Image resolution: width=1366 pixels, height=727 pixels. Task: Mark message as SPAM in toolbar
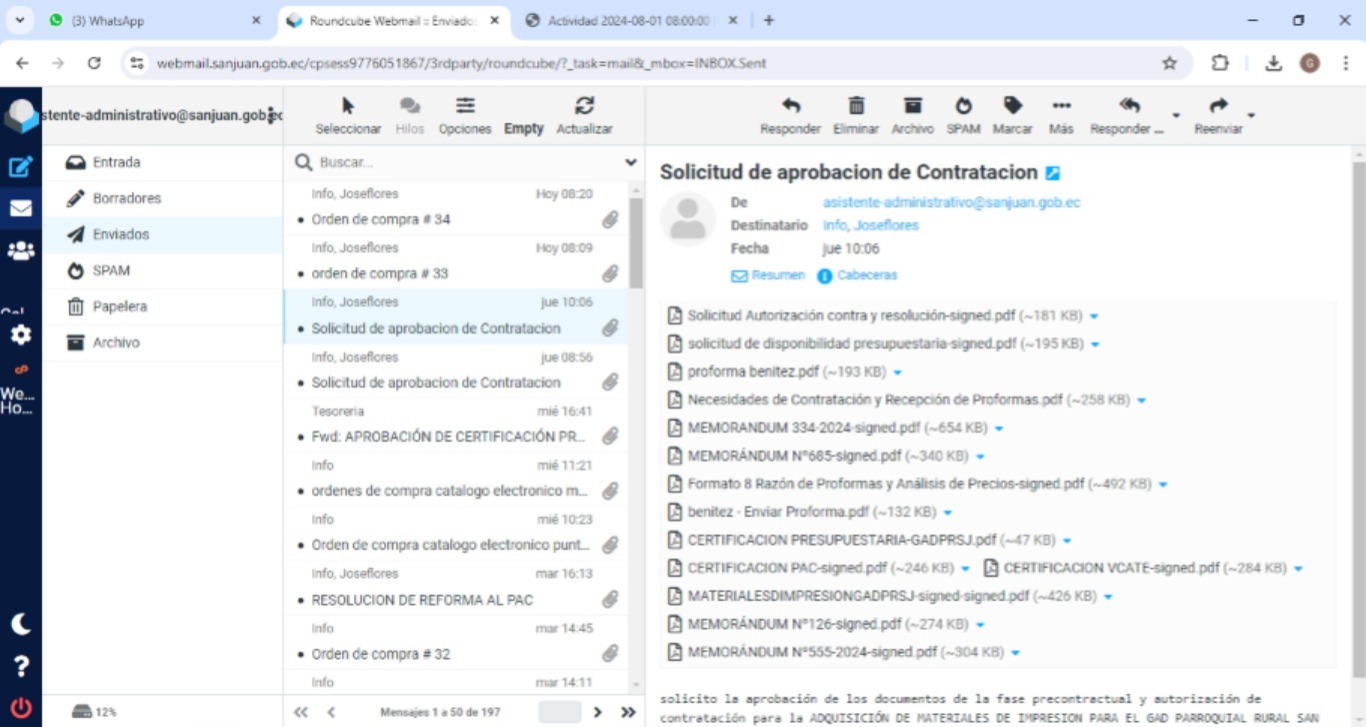pyautogui.click(x=963, y=107)
